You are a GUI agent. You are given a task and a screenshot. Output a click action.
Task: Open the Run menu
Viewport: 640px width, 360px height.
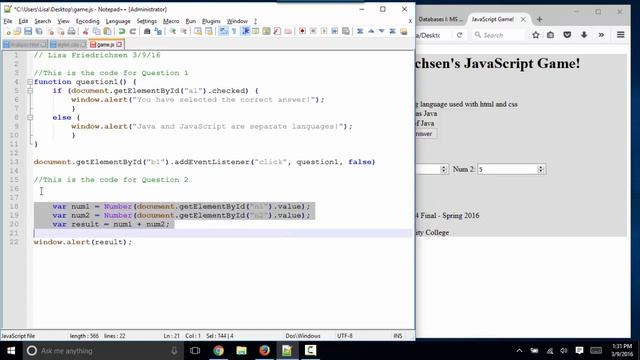[x=191, y=21]
